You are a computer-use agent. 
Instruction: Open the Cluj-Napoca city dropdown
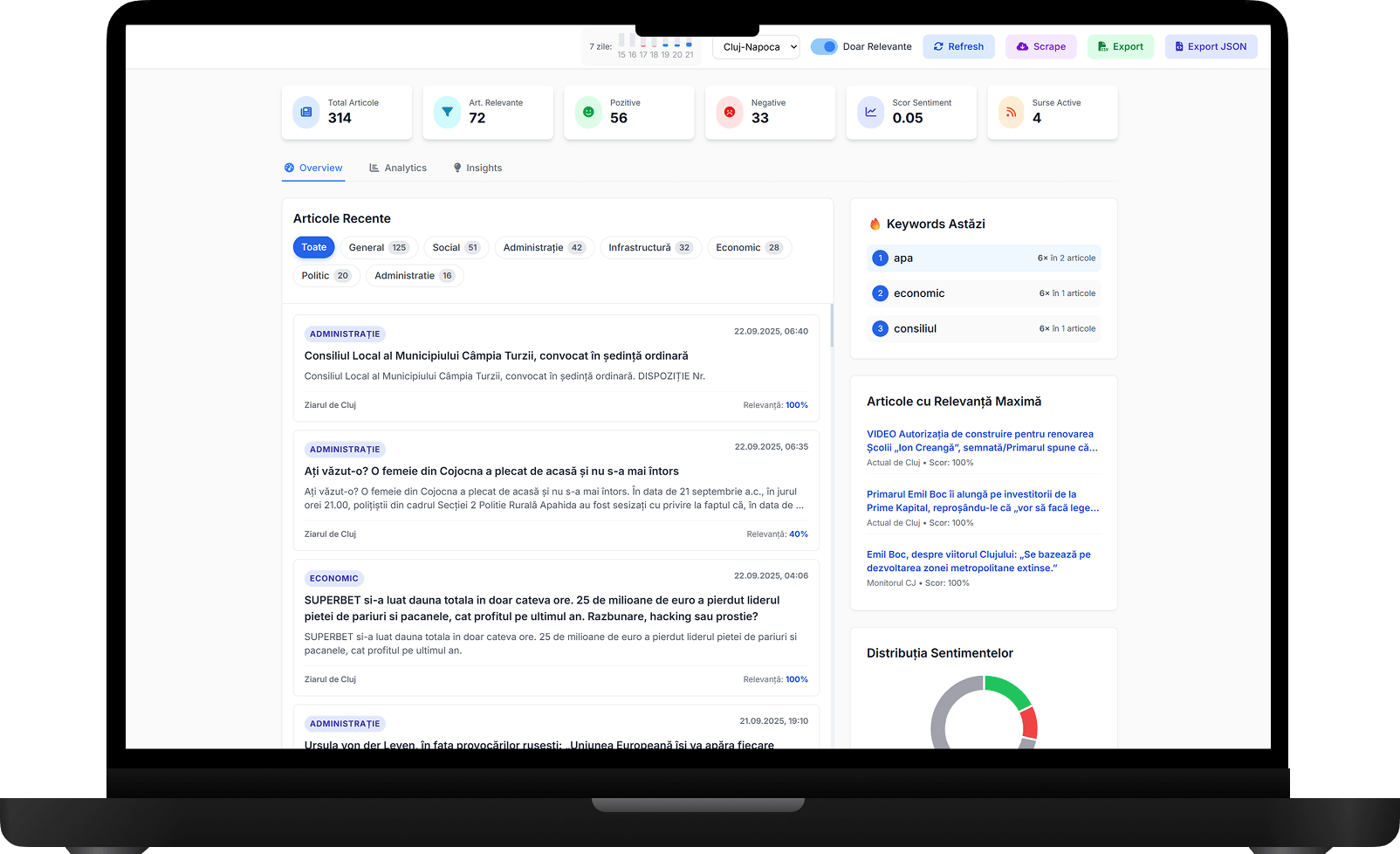click(756, 47)
